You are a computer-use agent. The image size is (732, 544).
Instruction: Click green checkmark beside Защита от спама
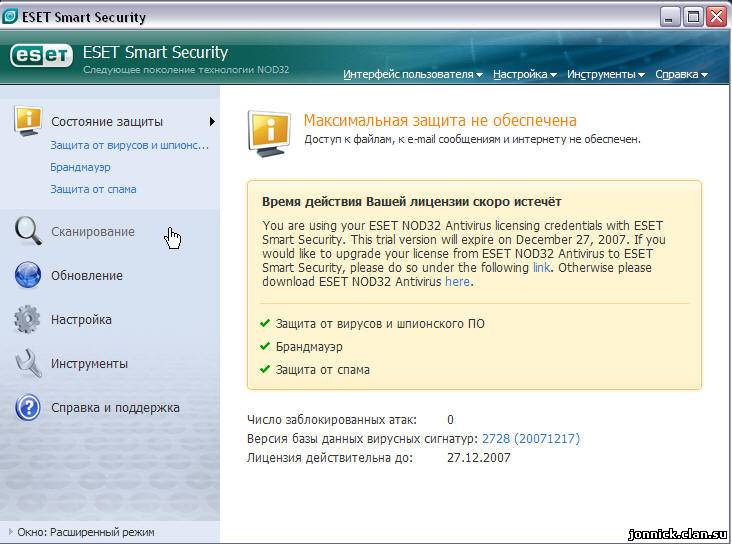[x=265, y=369]
